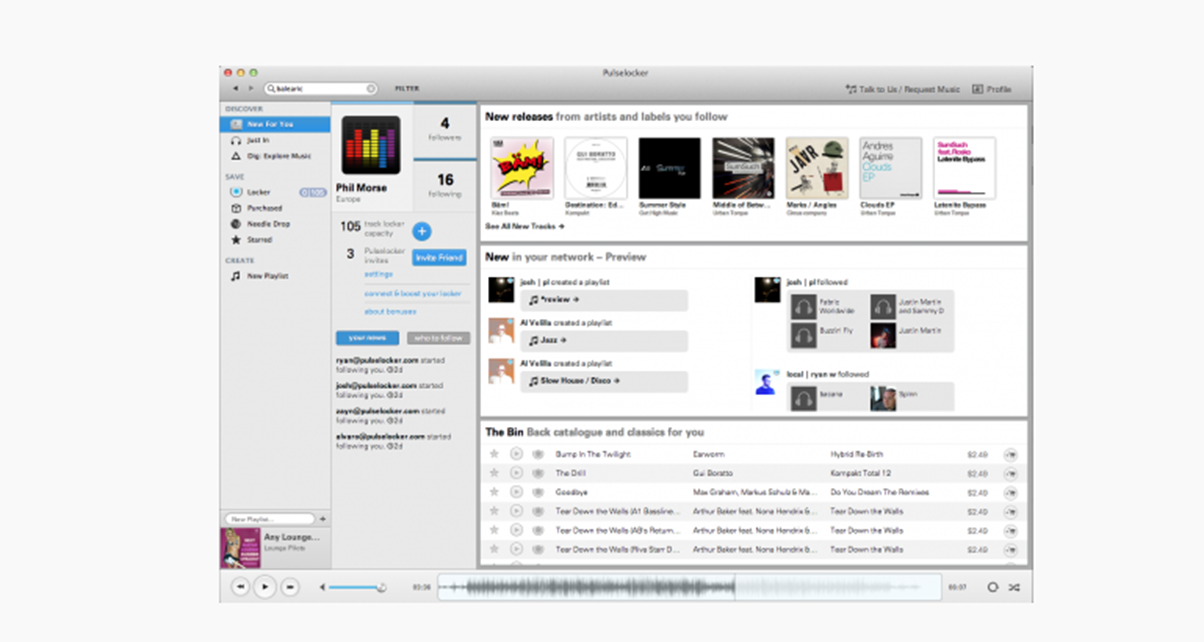Open Talk to Us / Request Music
The width and height of the screenshot is (1204, 642).
tap(902, 89)
